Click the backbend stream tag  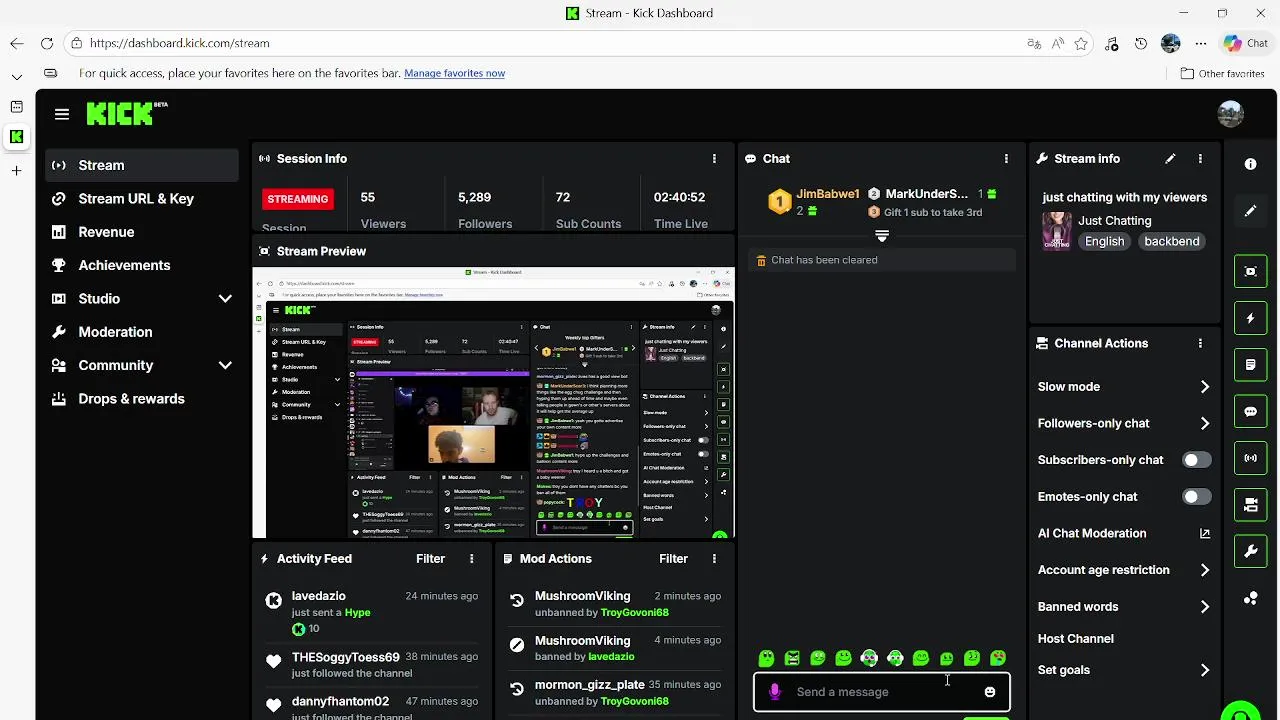click(1171, 241)
